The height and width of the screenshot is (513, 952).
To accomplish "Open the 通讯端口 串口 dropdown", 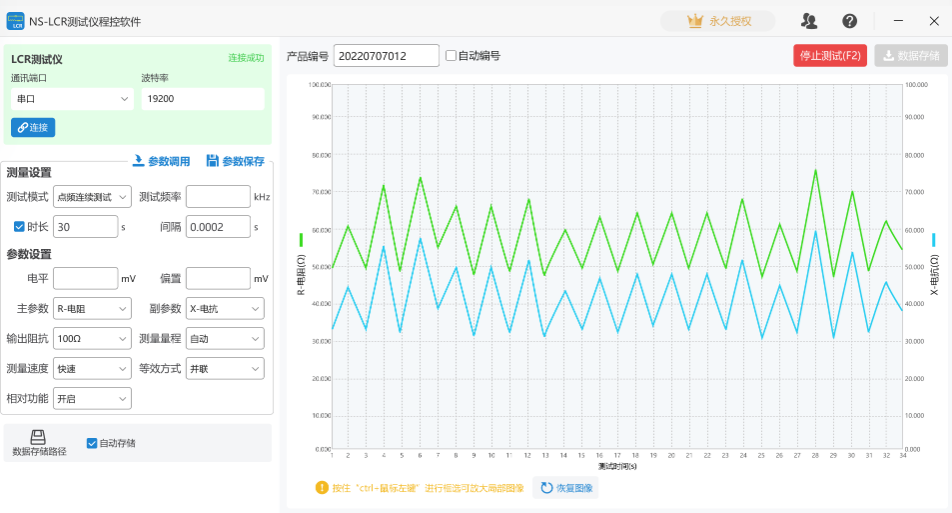I will (x=72, y=99).
